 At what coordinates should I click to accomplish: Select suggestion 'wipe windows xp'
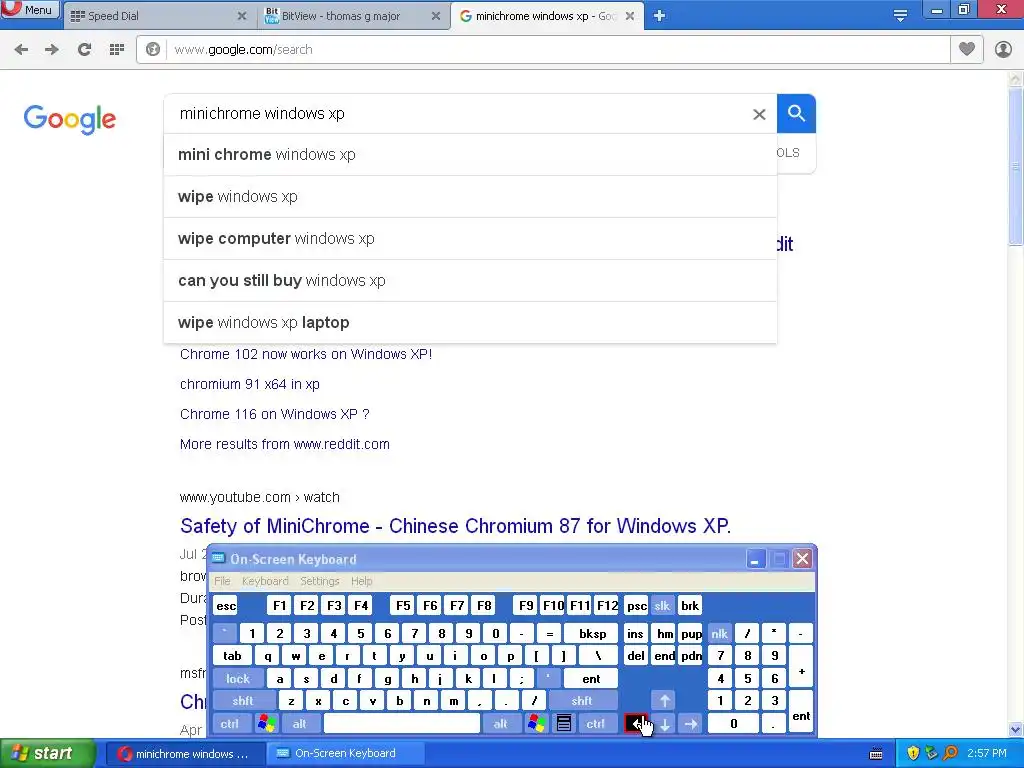click(x=470, y=197)
